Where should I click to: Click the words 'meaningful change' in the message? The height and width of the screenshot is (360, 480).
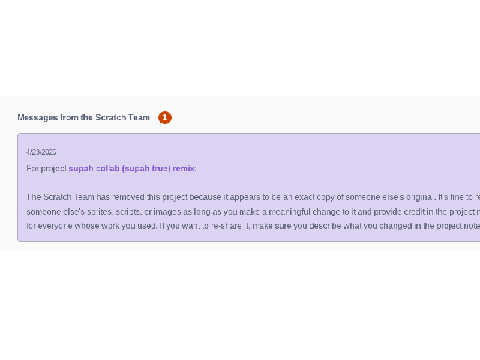coord(299,212)
